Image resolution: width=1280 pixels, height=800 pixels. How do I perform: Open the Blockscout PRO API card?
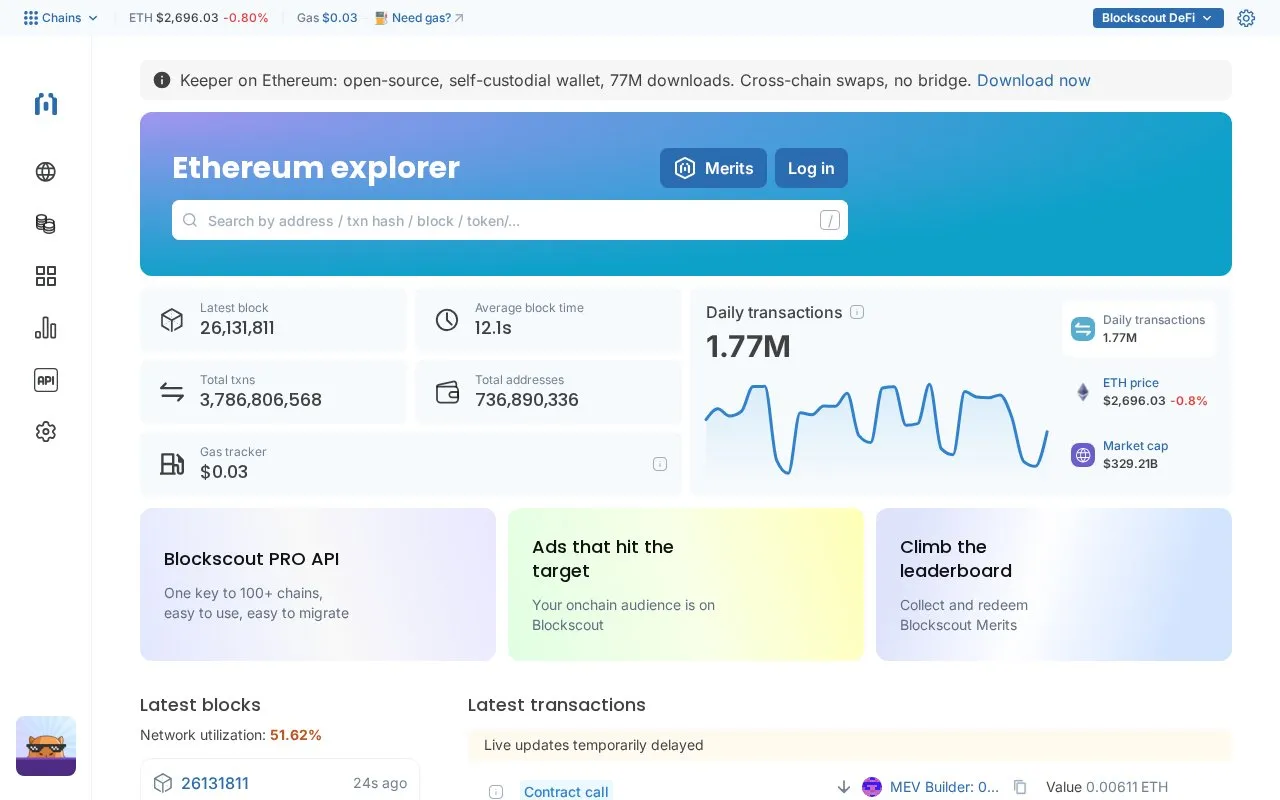point(318,584)
